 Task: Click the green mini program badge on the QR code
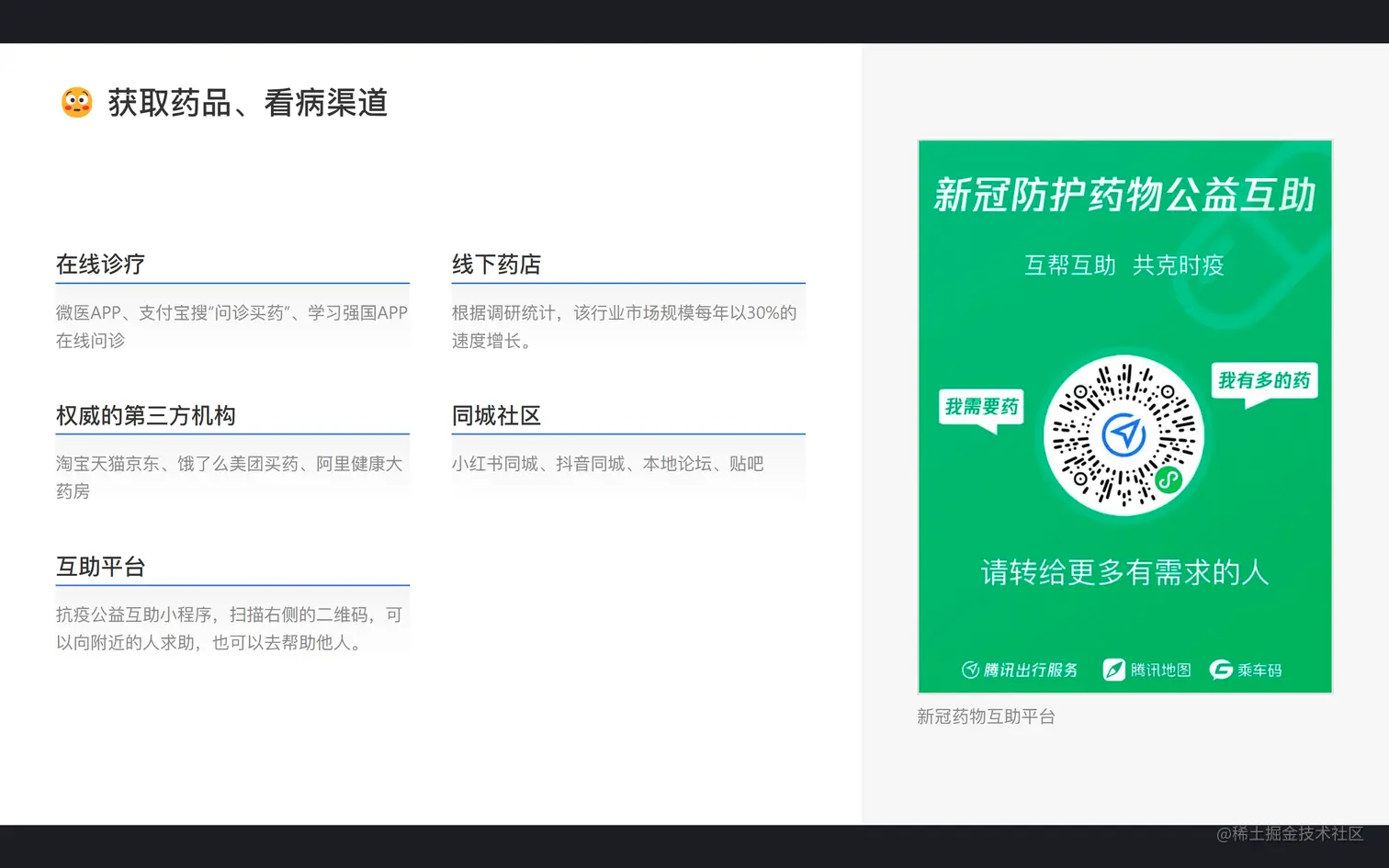tap(1168, 479)
